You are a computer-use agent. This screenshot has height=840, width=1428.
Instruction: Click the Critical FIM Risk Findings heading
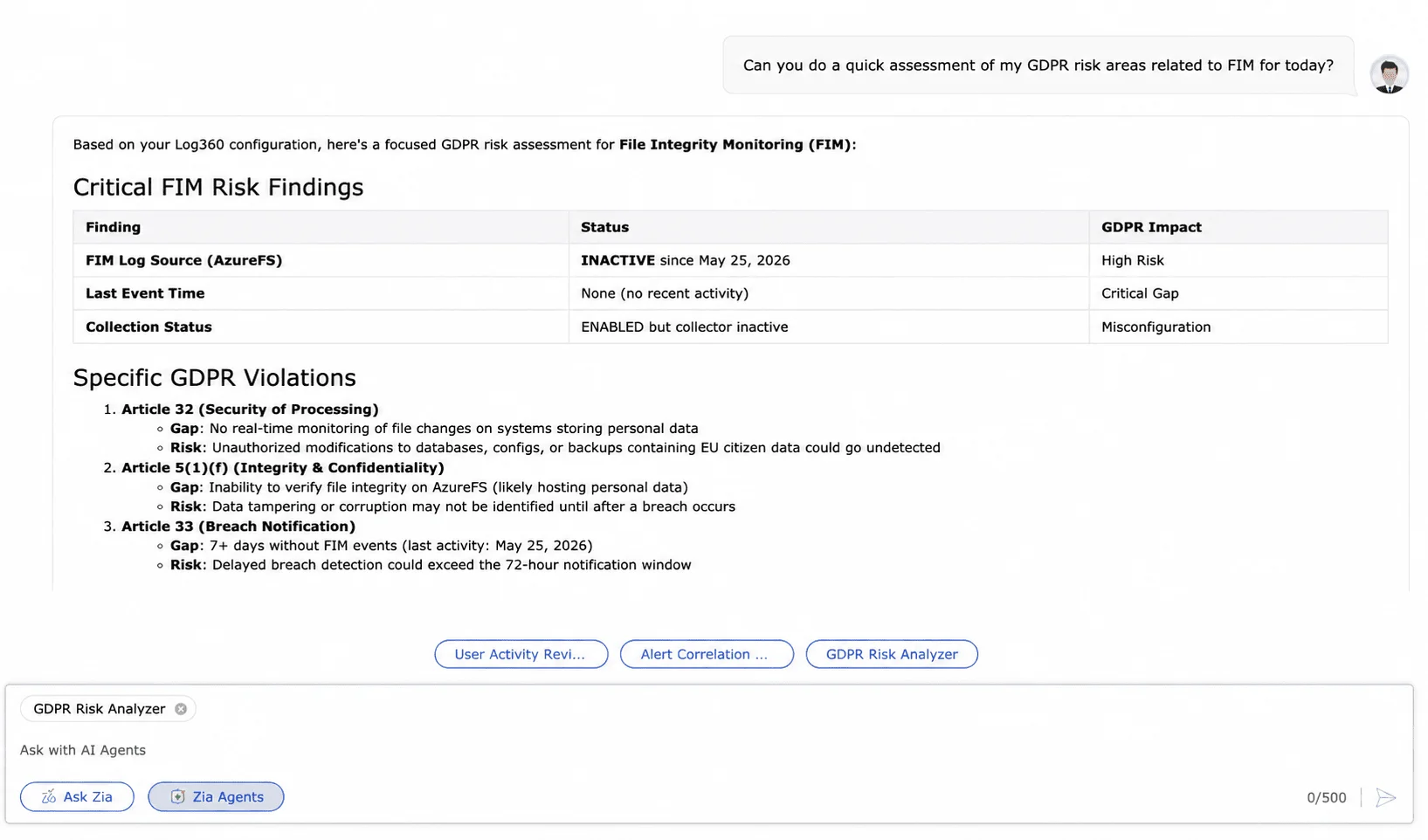[218, 187]
